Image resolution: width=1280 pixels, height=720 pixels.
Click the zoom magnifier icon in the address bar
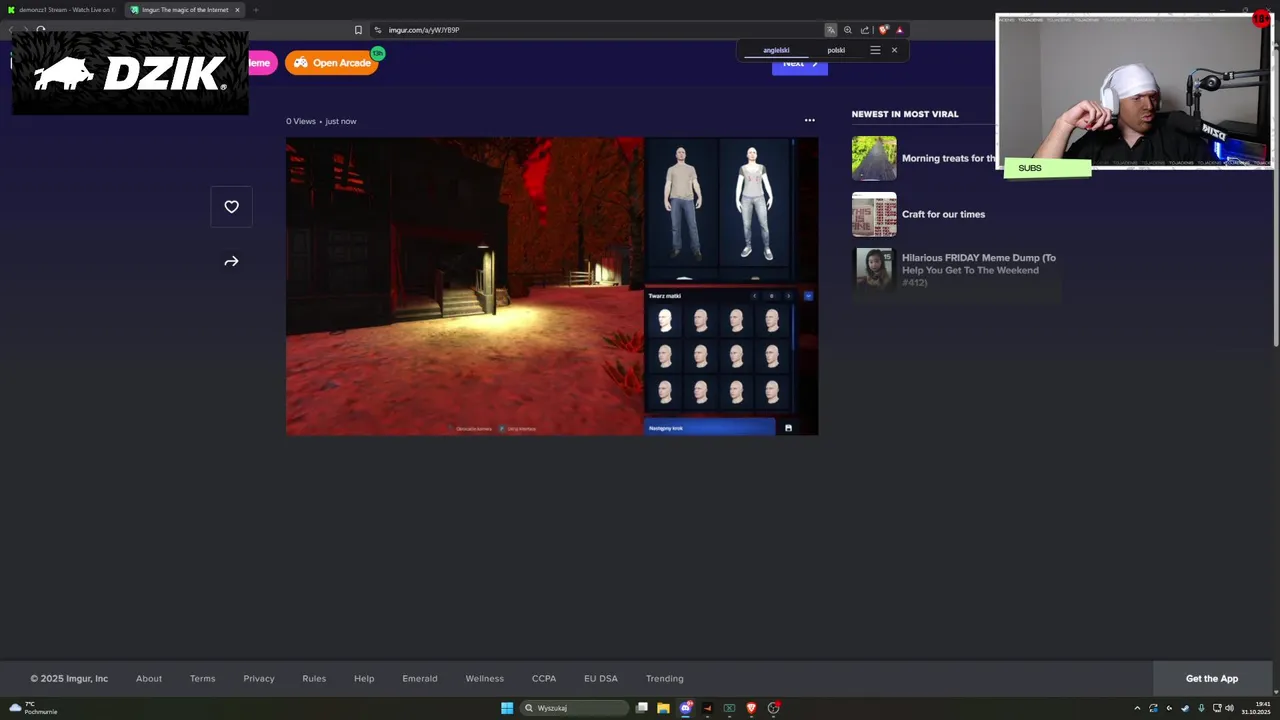point(848,30)
